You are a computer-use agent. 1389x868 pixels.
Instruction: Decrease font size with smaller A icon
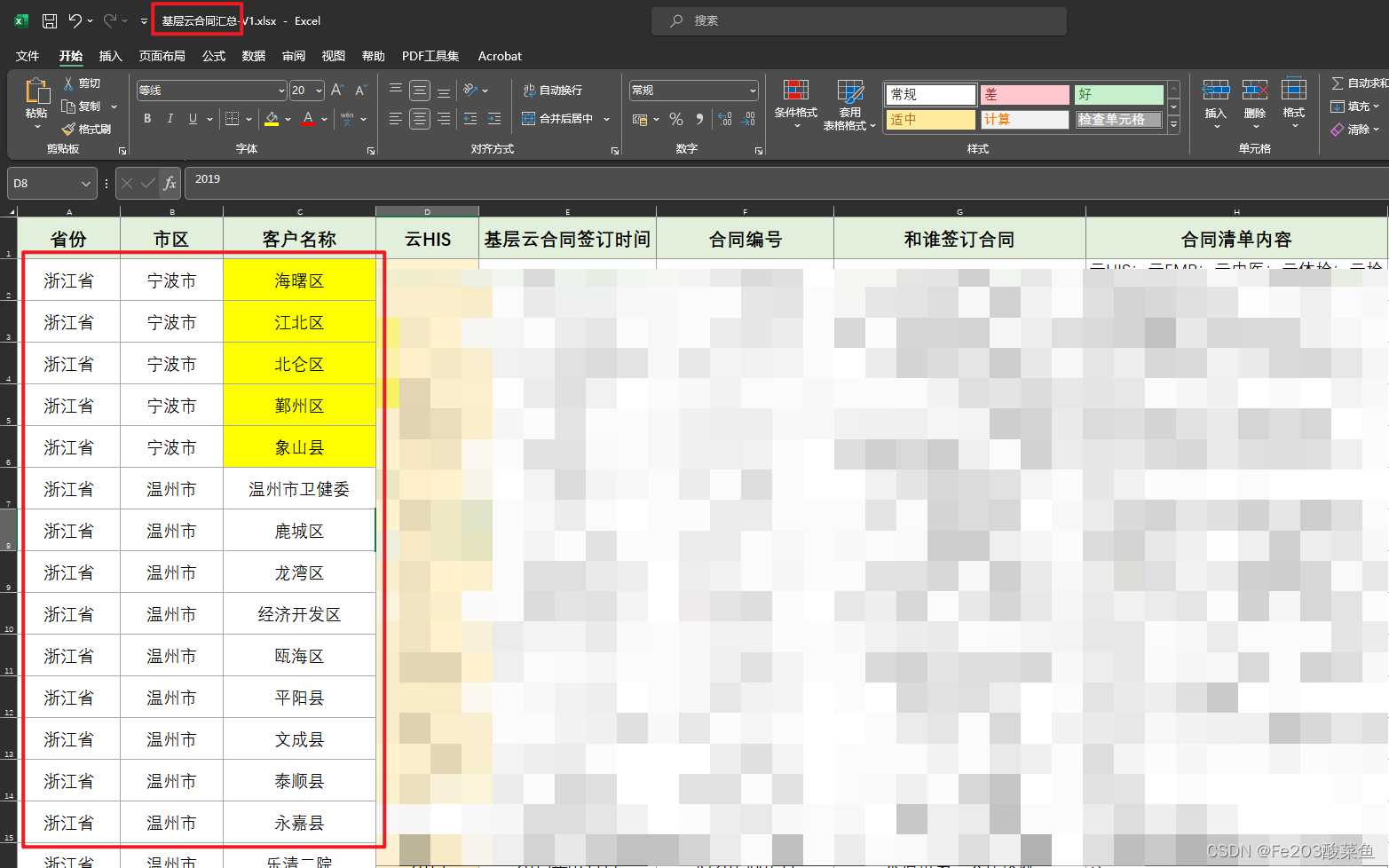[x=360, y=91]
